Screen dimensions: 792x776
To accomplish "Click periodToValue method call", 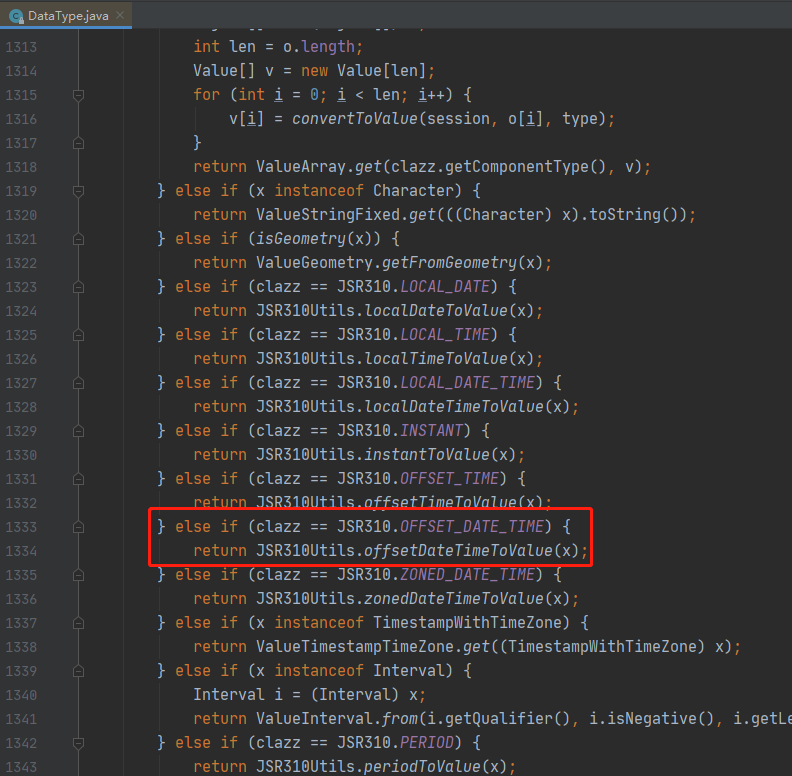I will click(423, 767).
